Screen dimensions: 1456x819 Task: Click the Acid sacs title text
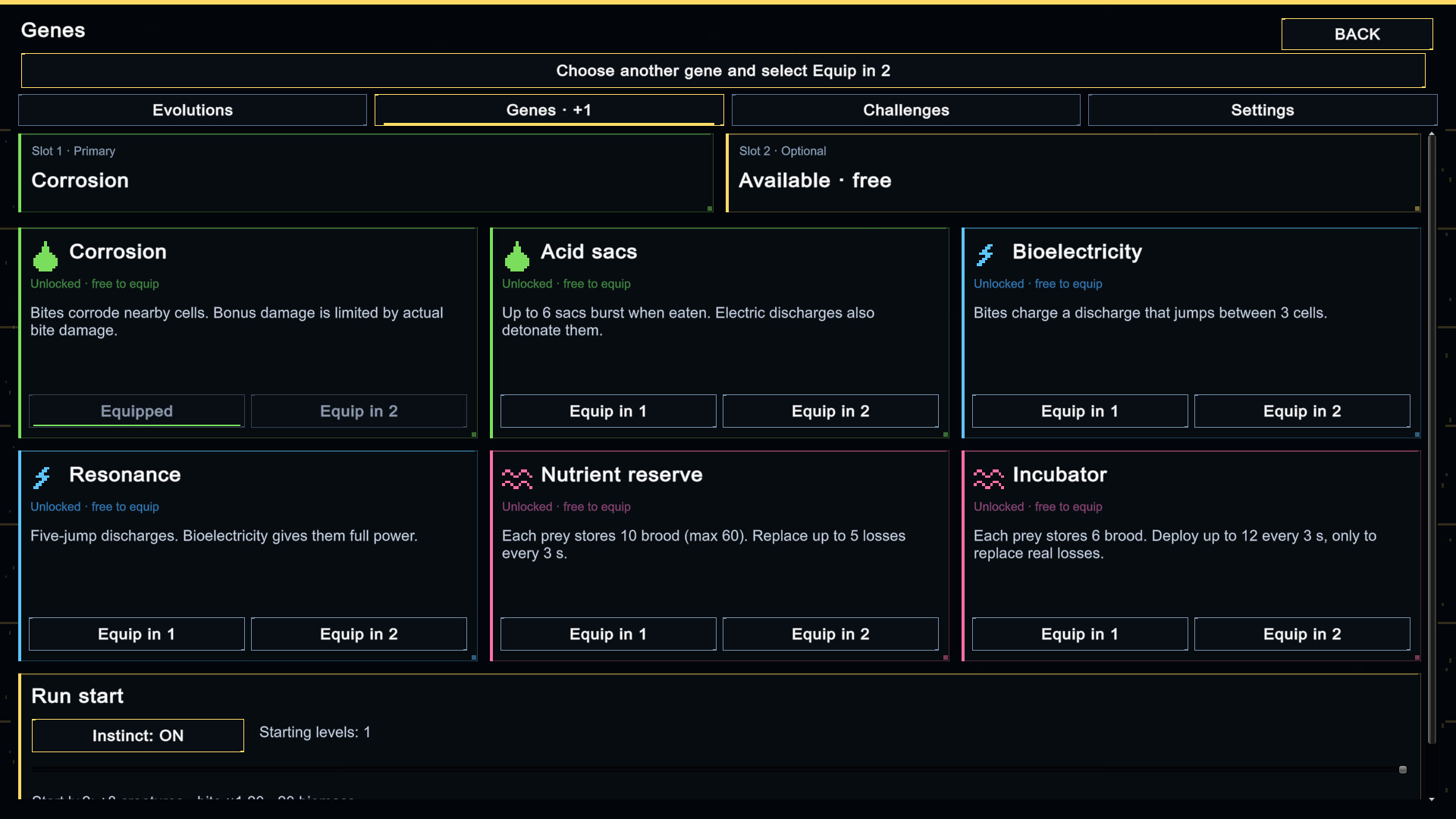[x=588, y=252]
